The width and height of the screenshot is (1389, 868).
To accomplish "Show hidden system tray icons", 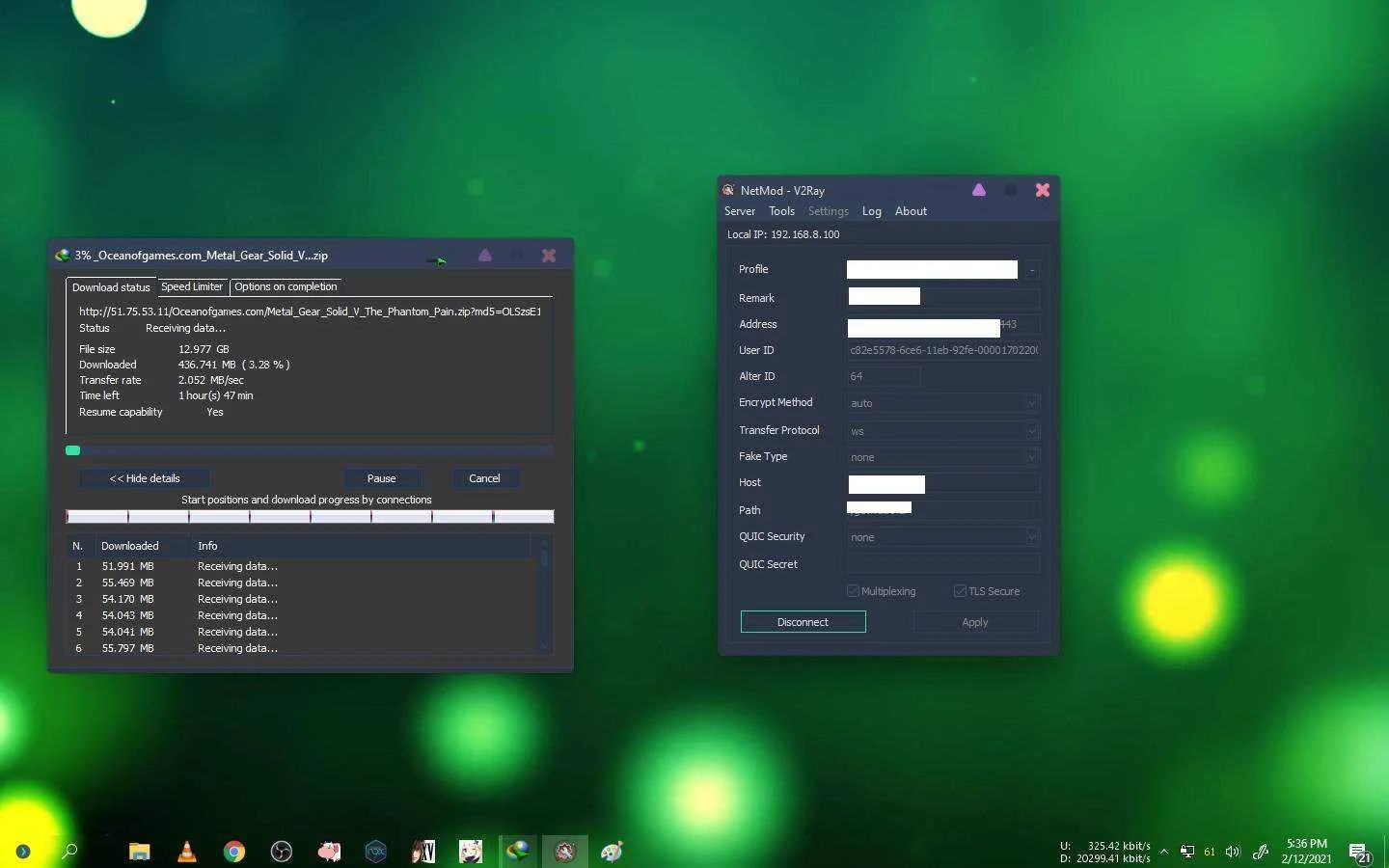I will 1164,851.
